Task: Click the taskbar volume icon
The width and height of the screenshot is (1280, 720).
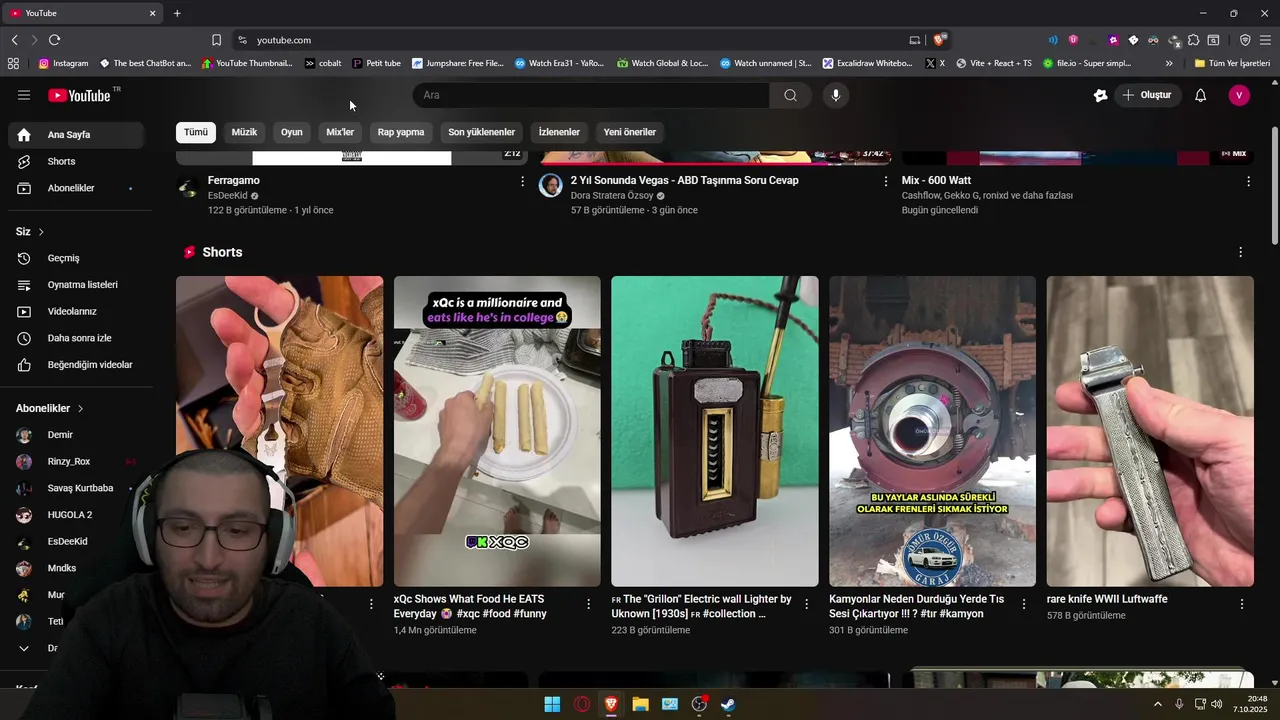Action: [1216, 704]
